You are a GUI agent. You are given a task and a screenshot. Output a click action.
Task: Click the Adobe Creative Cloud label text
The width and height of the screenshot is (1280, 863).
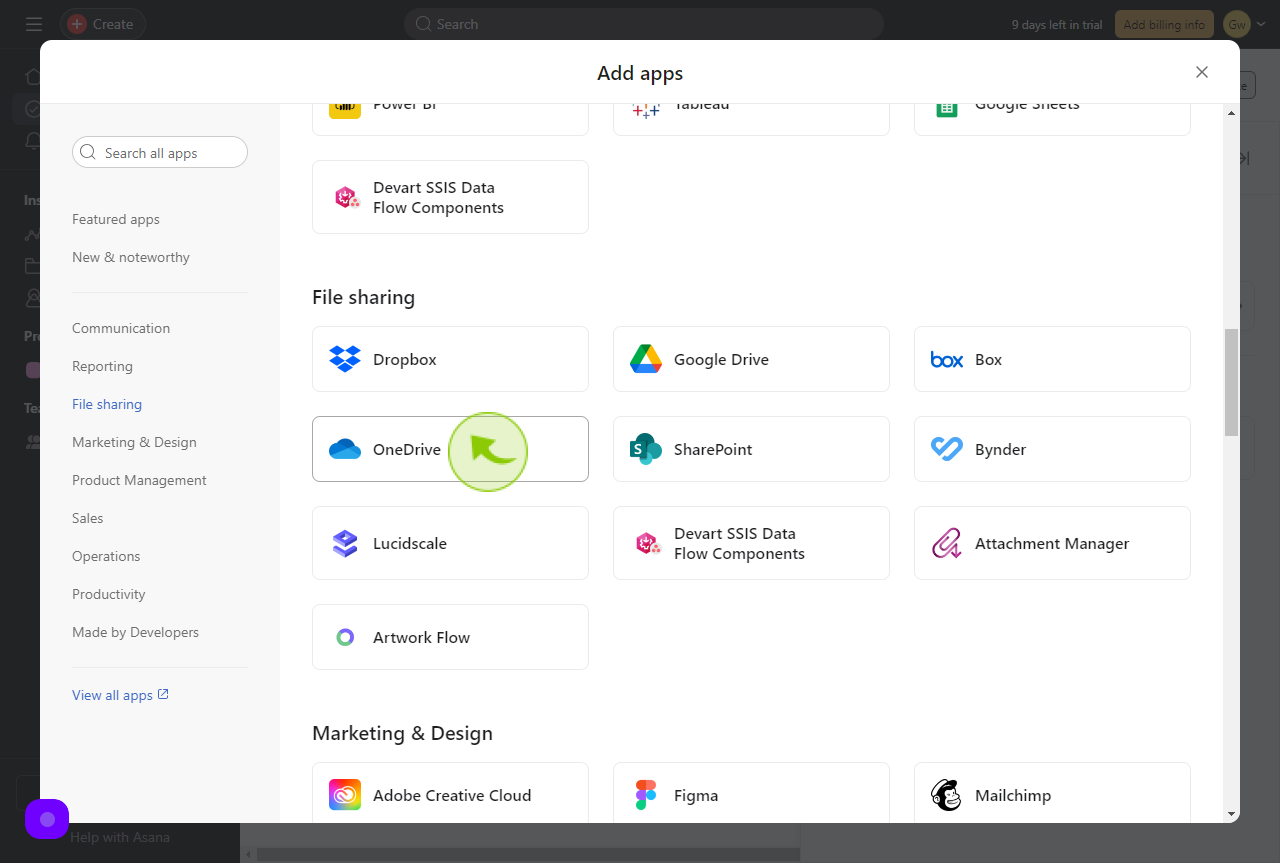(x=452, y=795)
